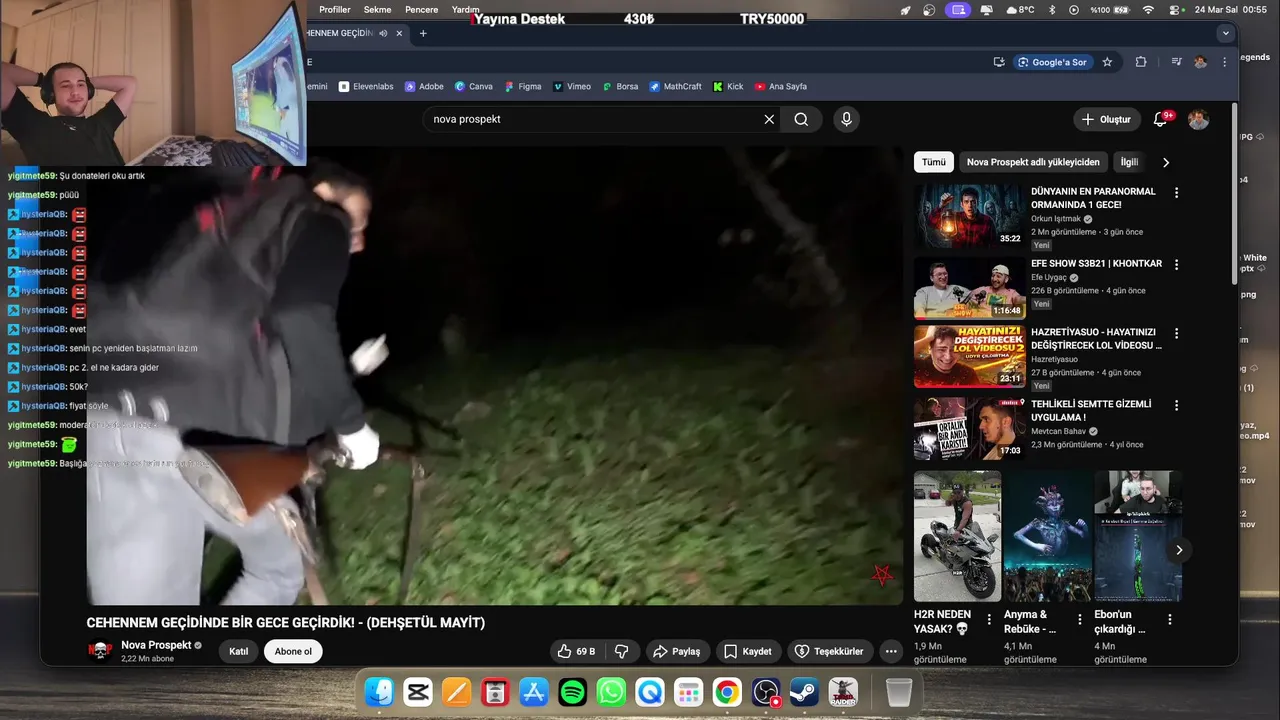Open the Sekme menu
The height and width of the screenshot is (720, 1280).
[x=378, y=9]
